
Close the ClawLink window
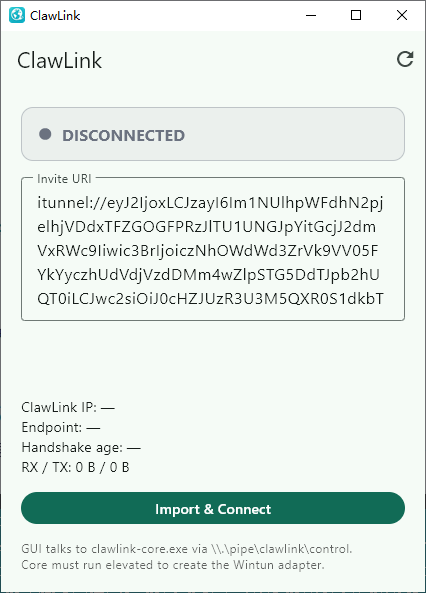[402, 15]
